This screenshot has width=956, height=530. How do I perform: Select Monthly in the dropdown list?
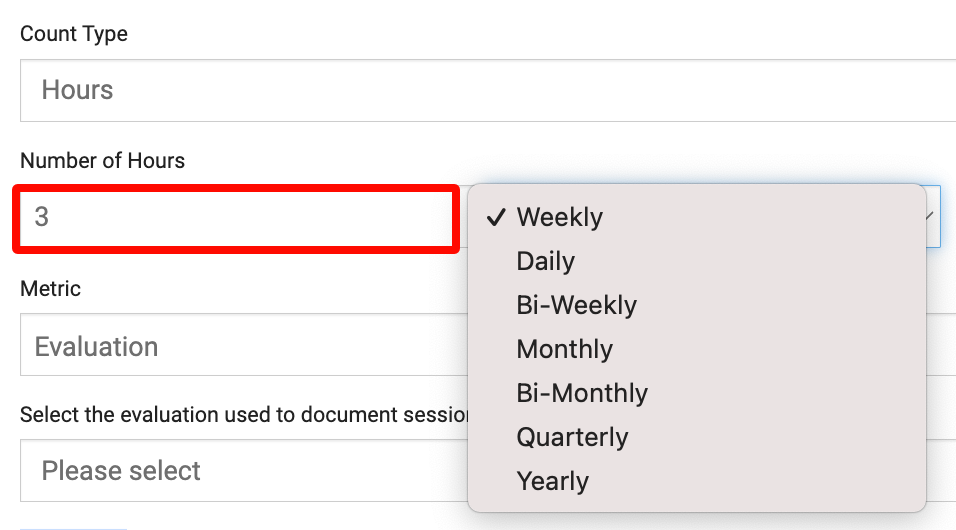point(564,349)
